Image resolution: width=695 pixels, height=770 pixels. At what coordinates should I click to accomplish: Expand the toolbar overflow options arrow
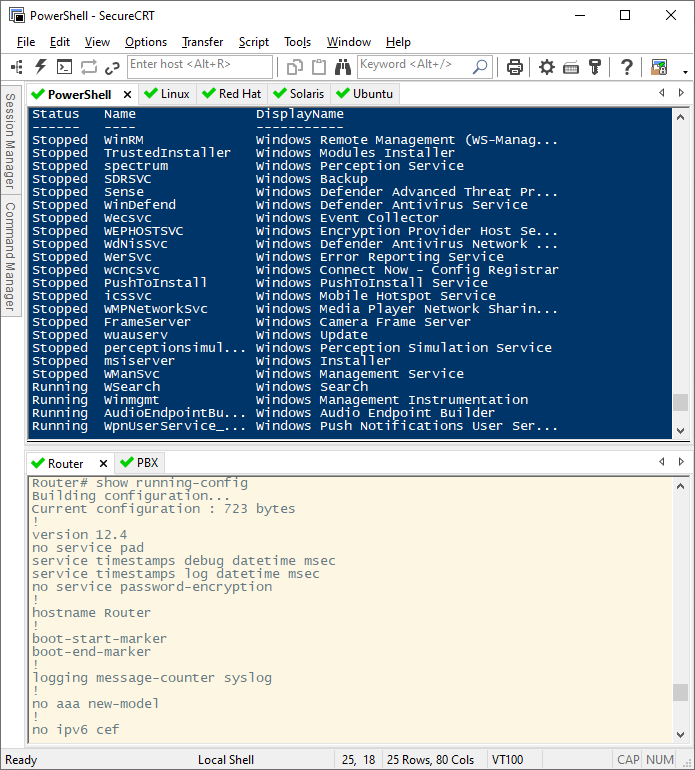point(685,71)
